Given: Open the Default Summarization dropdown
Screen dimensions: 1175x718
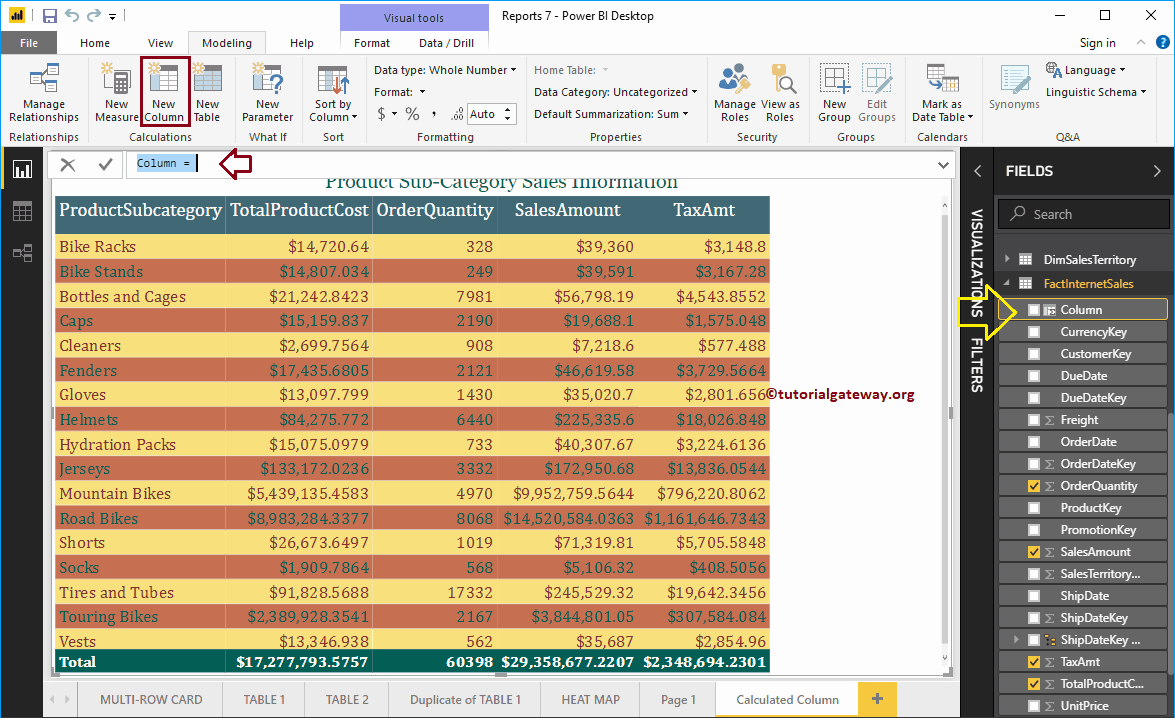Looking at the screenshot, I should (691, 113).
